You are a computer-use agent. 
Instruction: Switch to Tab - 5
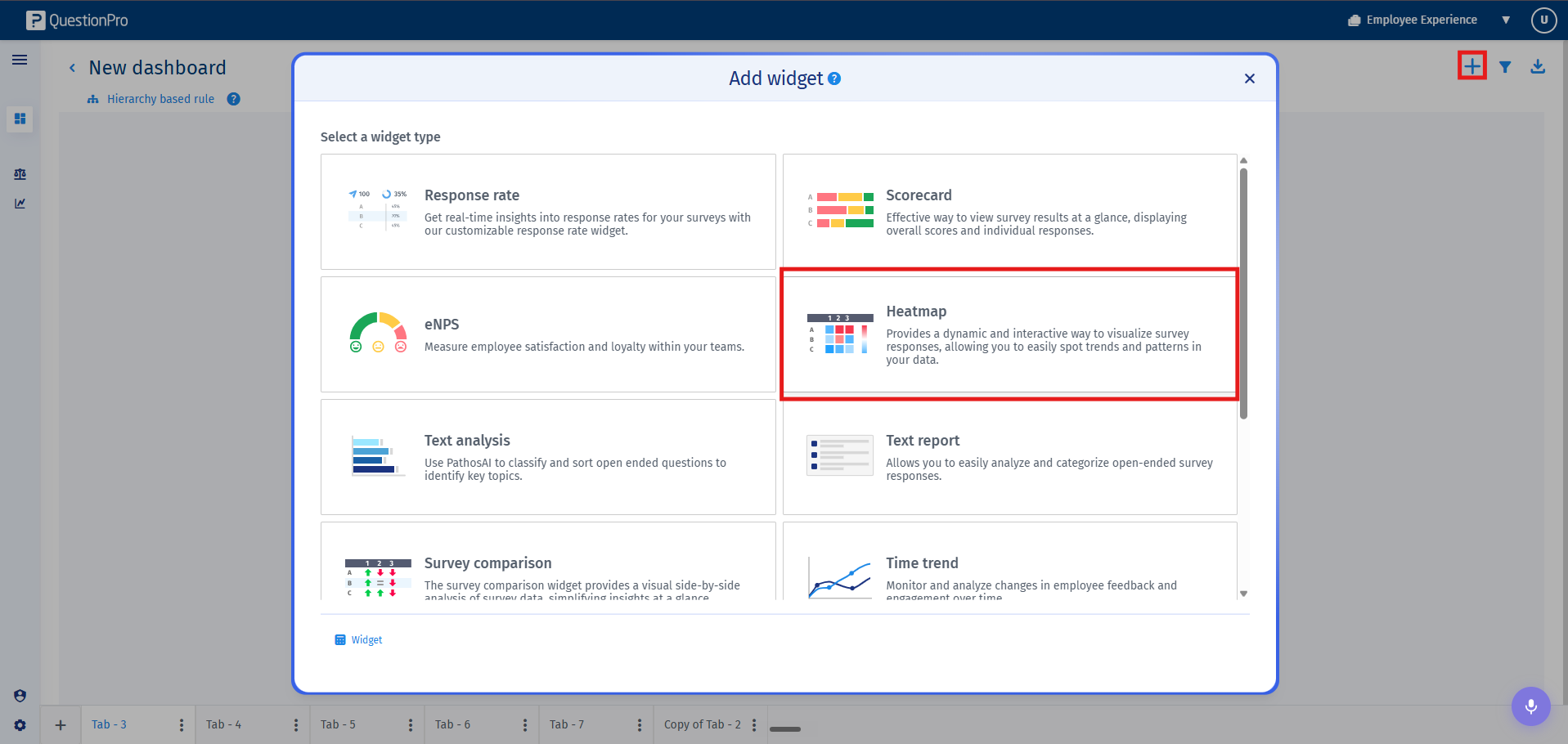(338, 724)
